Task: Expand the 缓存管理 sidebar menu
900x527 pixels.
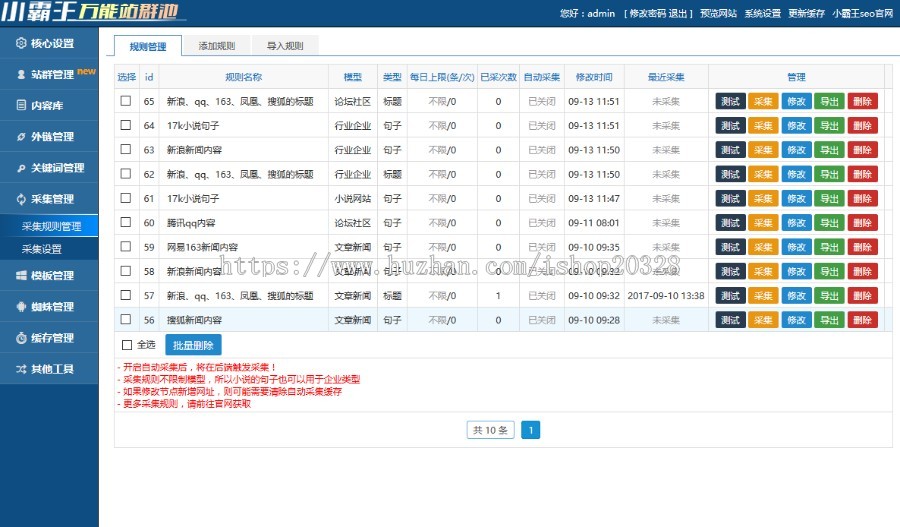Action: click(x=49, y=338)
